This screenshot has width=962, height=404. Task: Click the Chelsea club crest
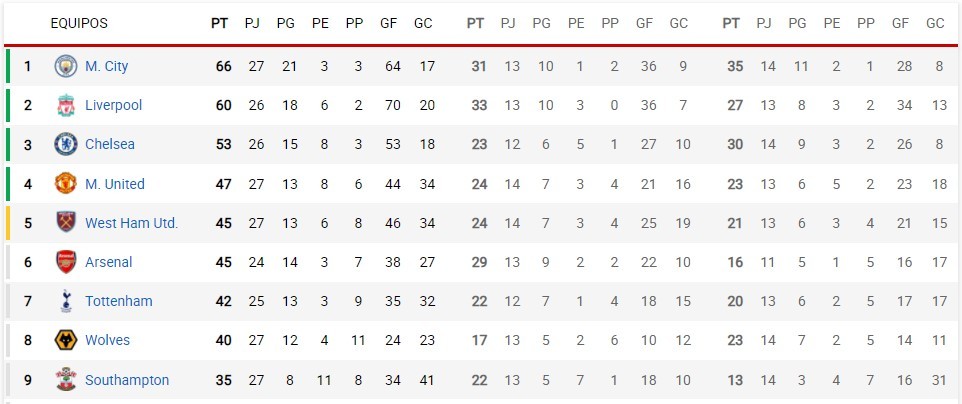point(66,144)
